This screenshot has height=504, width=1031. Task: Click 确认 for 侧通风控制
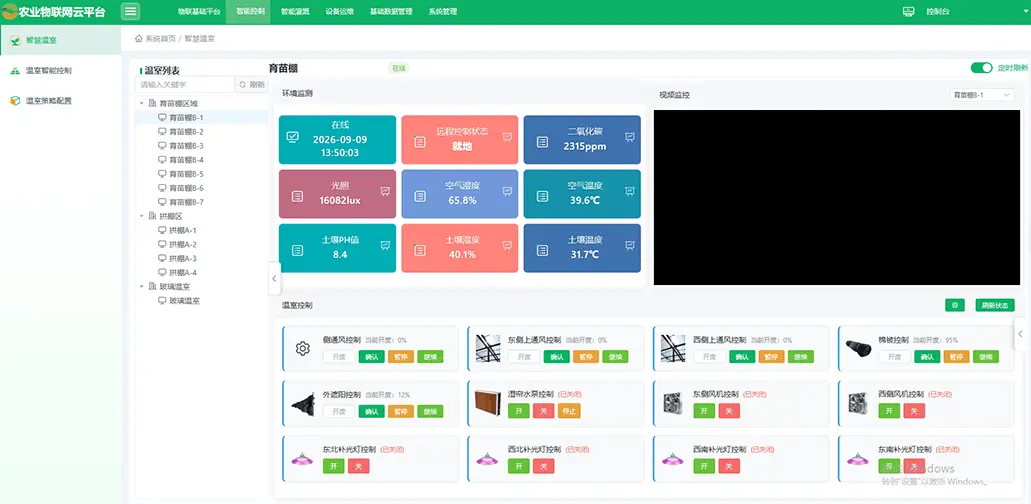[372, 357]
